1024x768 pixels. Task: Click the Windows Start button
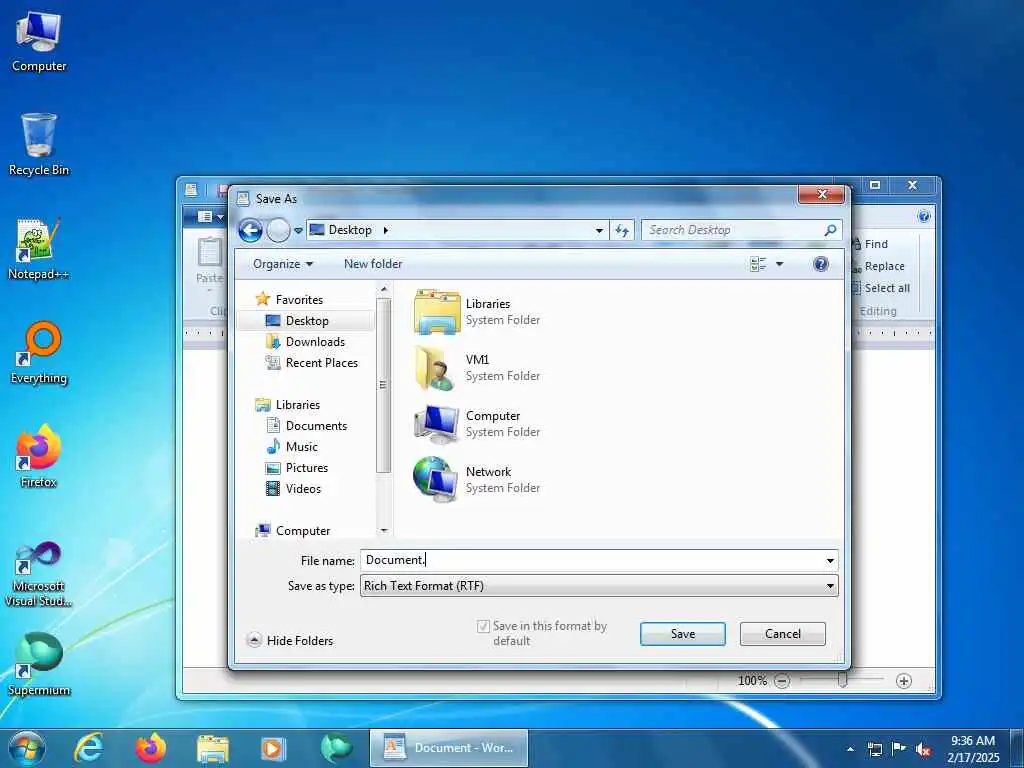(26, 748)
